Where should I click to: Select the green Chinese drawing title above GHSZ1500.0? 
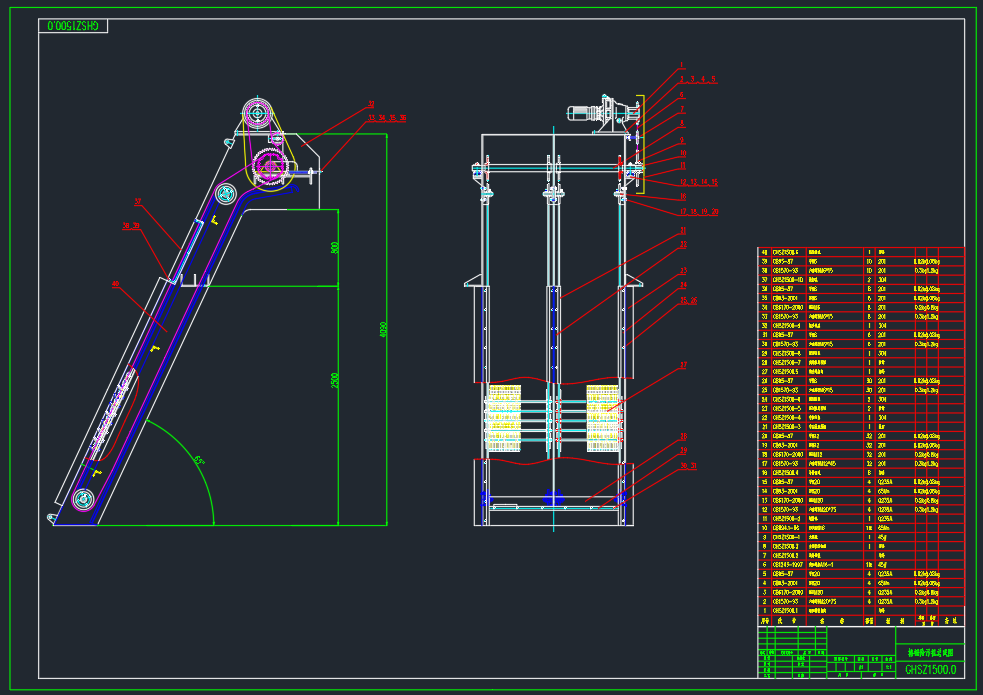click(930, 652)
